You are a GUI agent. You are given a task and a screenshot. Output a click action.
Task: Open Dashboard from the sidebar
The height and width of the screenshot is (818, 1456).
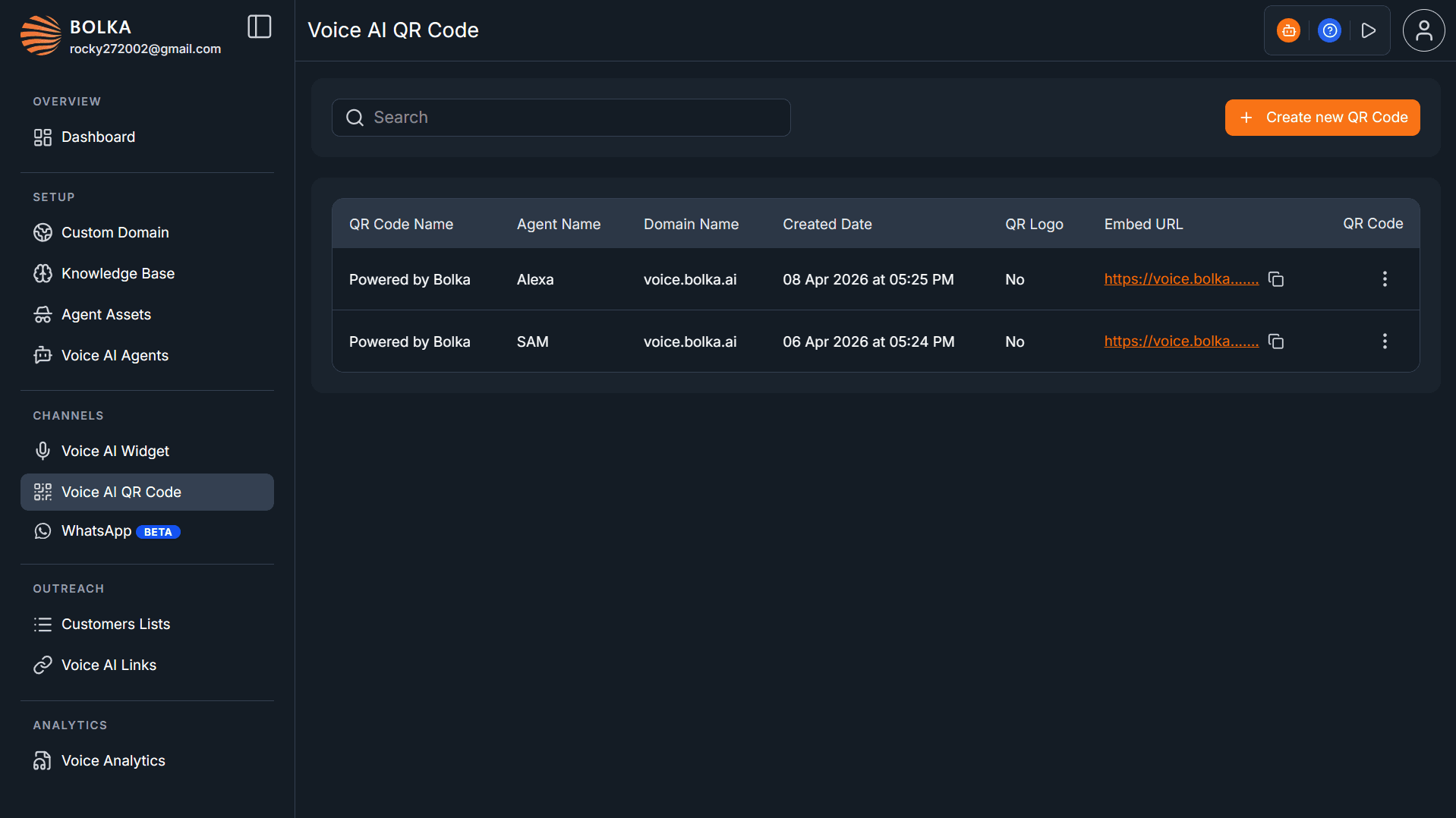point(147,137)
